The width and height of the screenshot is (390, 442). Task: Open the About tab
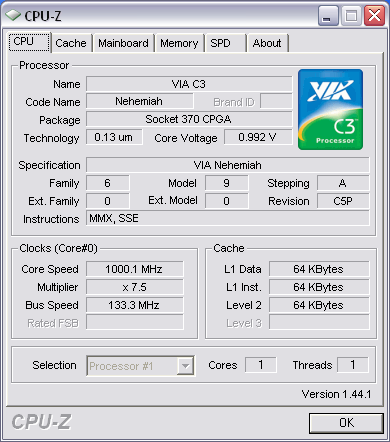point(267,43)
